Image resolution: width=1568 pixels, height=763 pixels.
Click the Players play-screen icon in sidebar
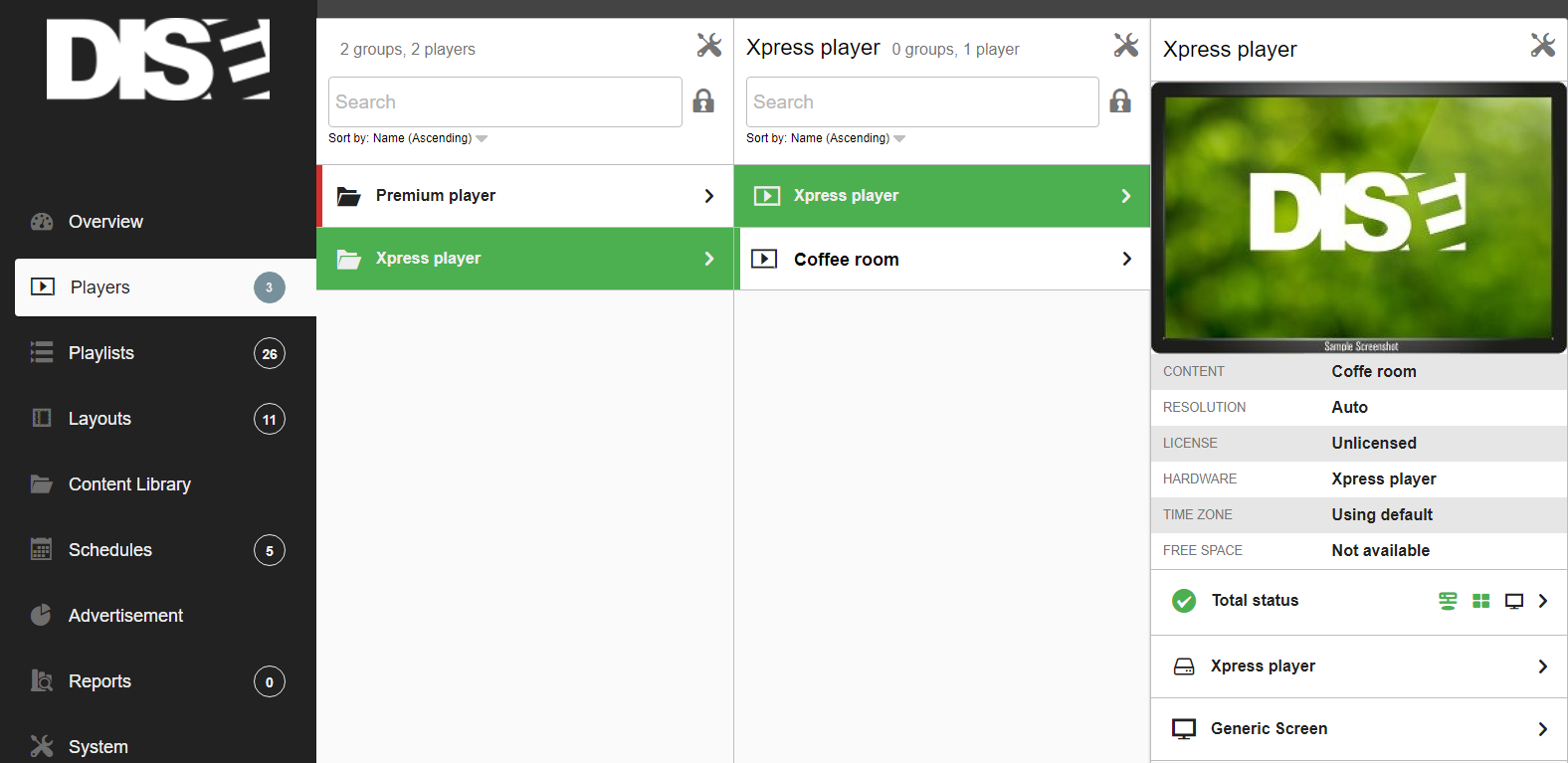point(43,286)
